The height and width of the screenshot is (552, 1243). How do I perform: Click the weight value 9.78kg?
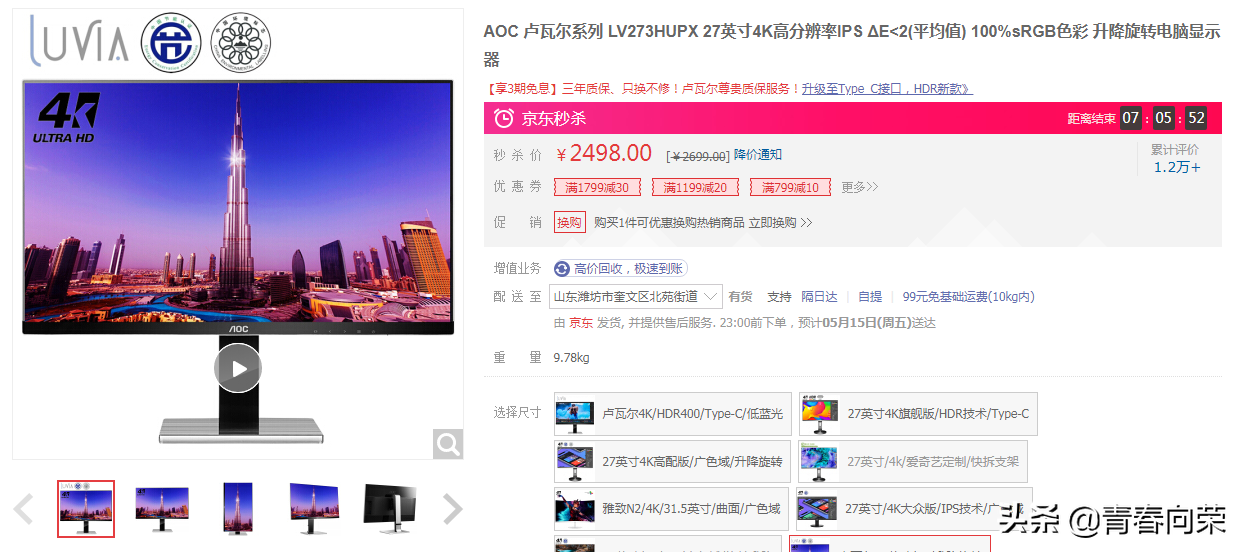(x=571, y=358)
